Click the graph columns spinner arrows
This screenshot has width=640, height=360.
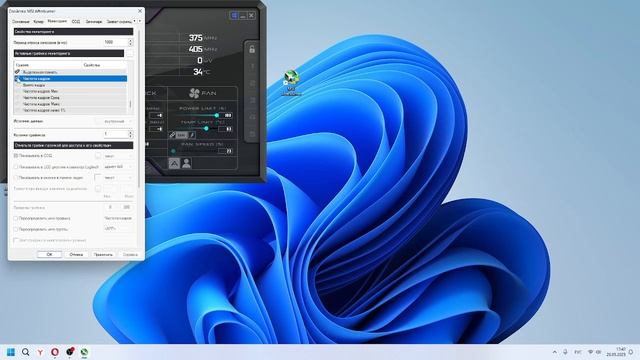pyautogui.click(x=131, y=134)
